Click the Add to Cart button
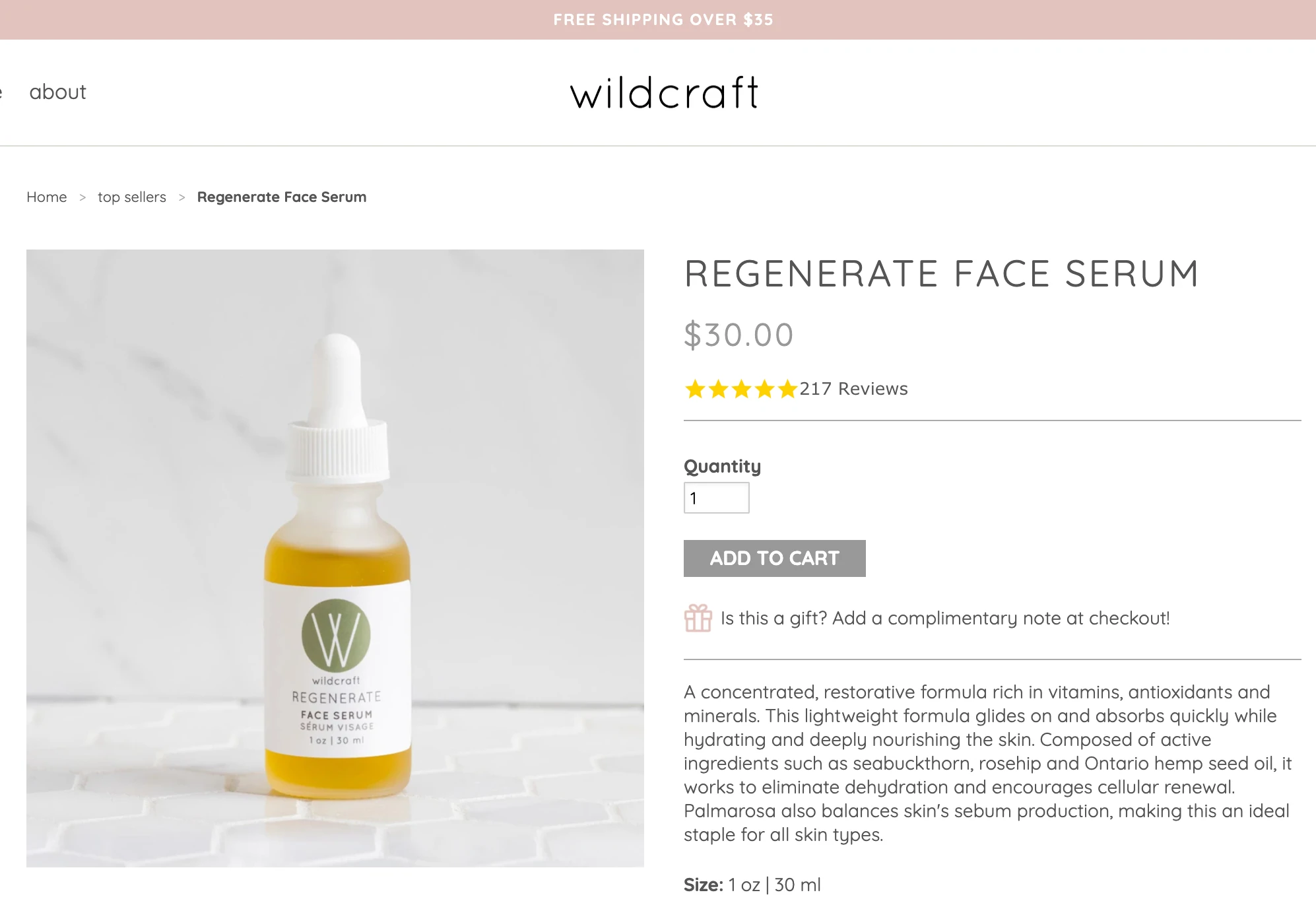Image resolution: width=1316 pixels, height=907 pixels. pyautogui.click(x=775, y=558)
